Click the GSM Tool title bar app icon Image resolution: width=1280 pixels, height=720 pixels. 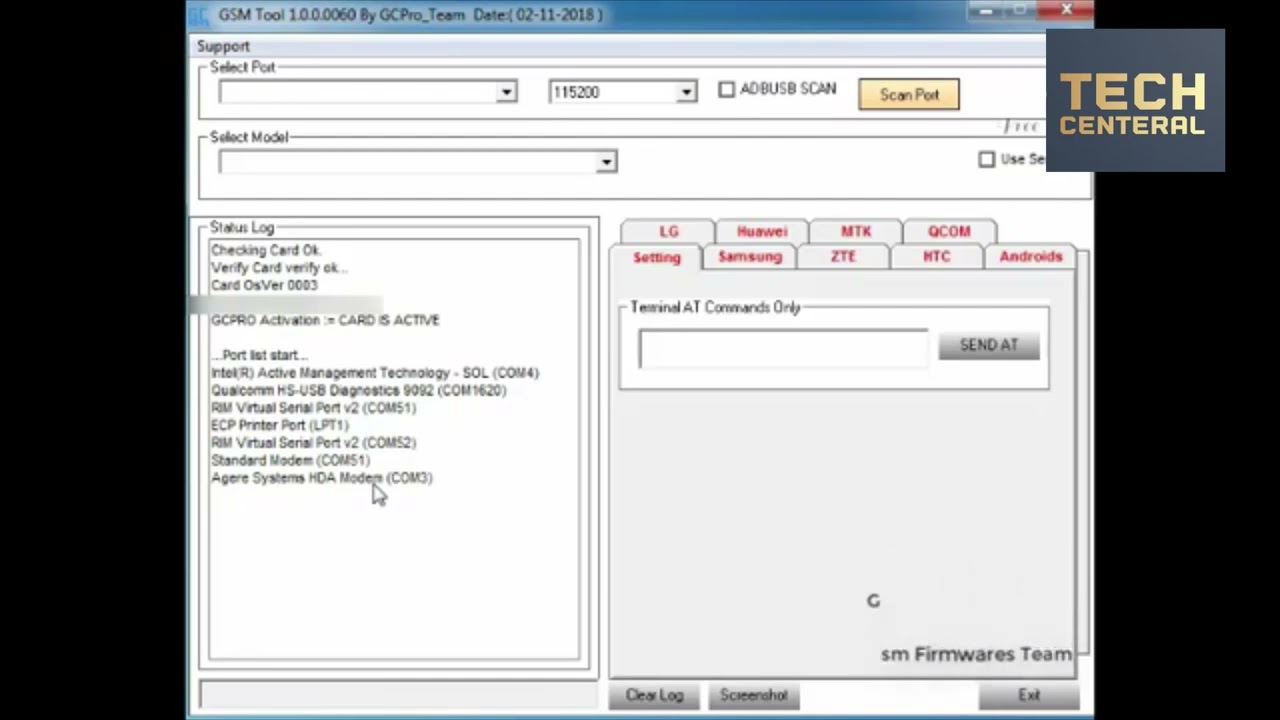[x=200, y=15]
